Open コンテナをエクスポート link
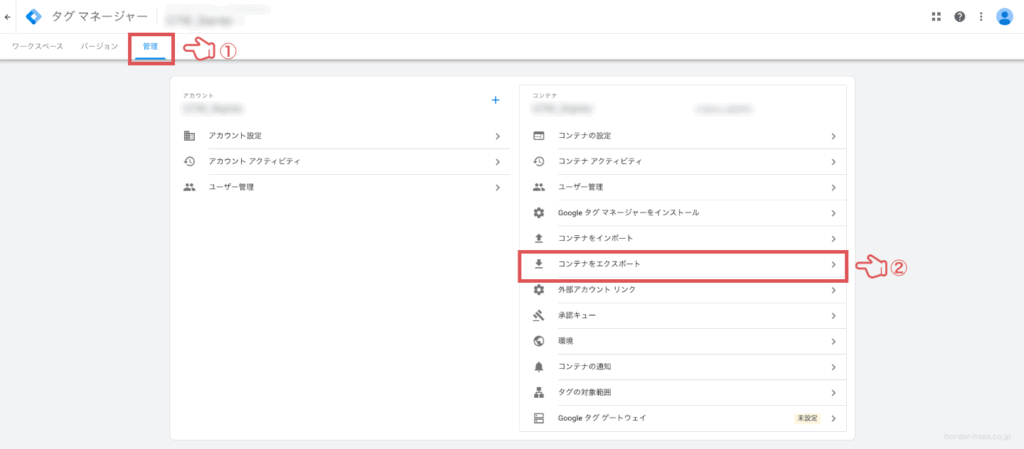 [599, 264]
